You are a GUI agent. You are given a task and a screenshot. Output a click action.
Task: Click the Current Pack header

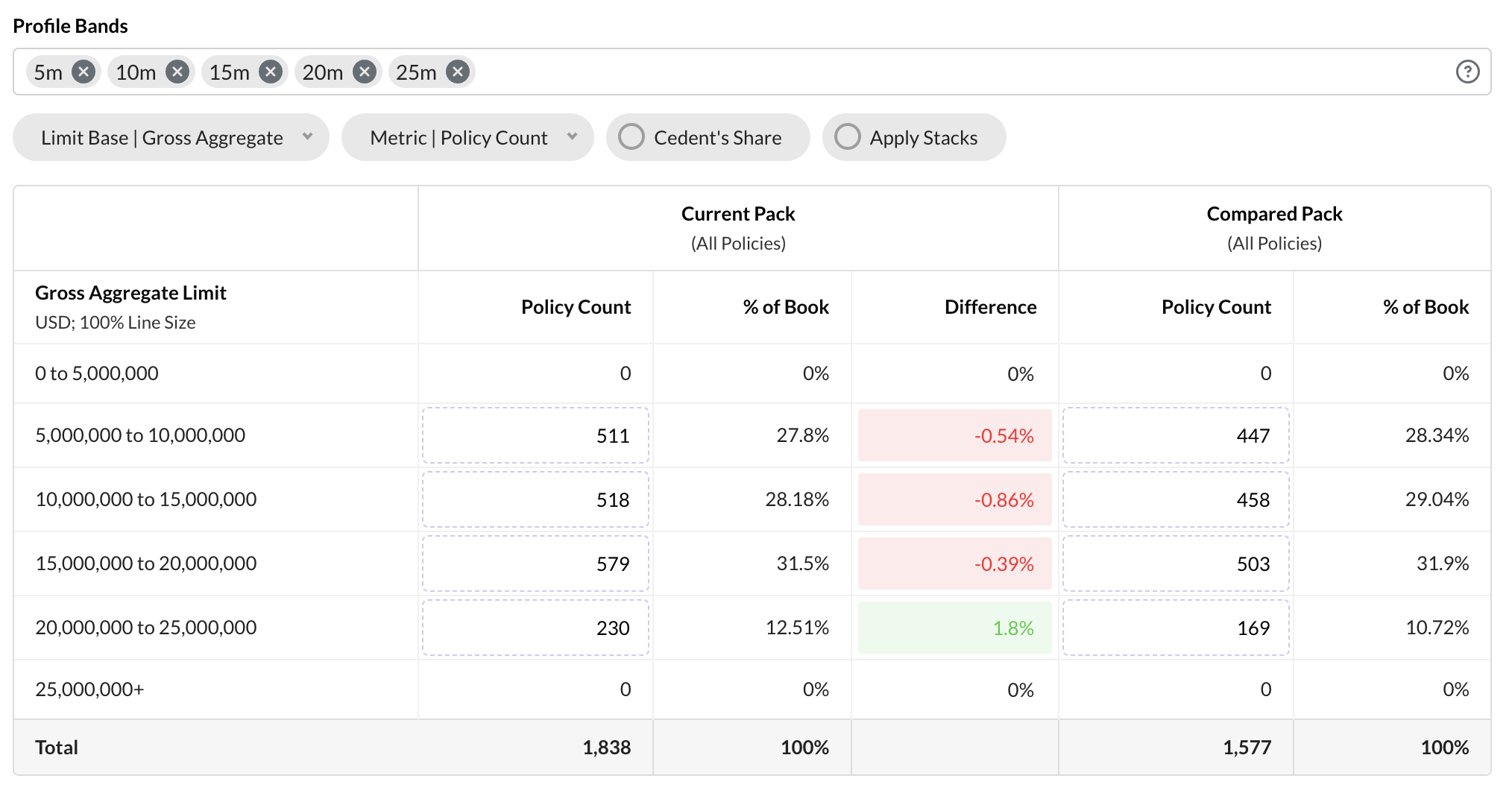tap(737, 214)
